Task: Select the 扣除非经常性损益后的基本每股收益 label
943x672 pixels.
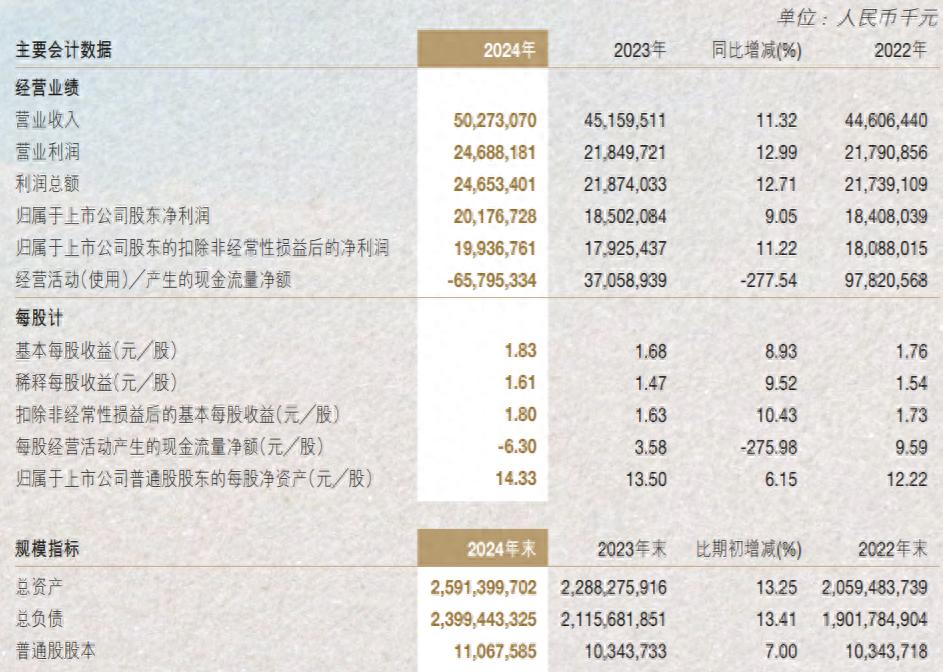Action: click(178, 415)
